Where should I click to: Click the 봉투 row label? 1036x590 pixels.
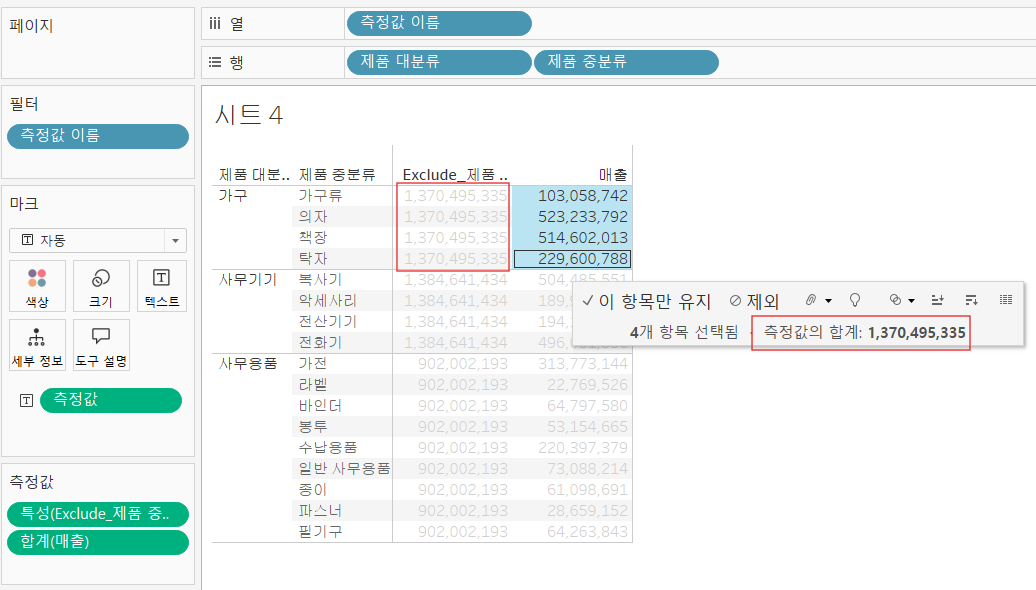click(313, 427)
